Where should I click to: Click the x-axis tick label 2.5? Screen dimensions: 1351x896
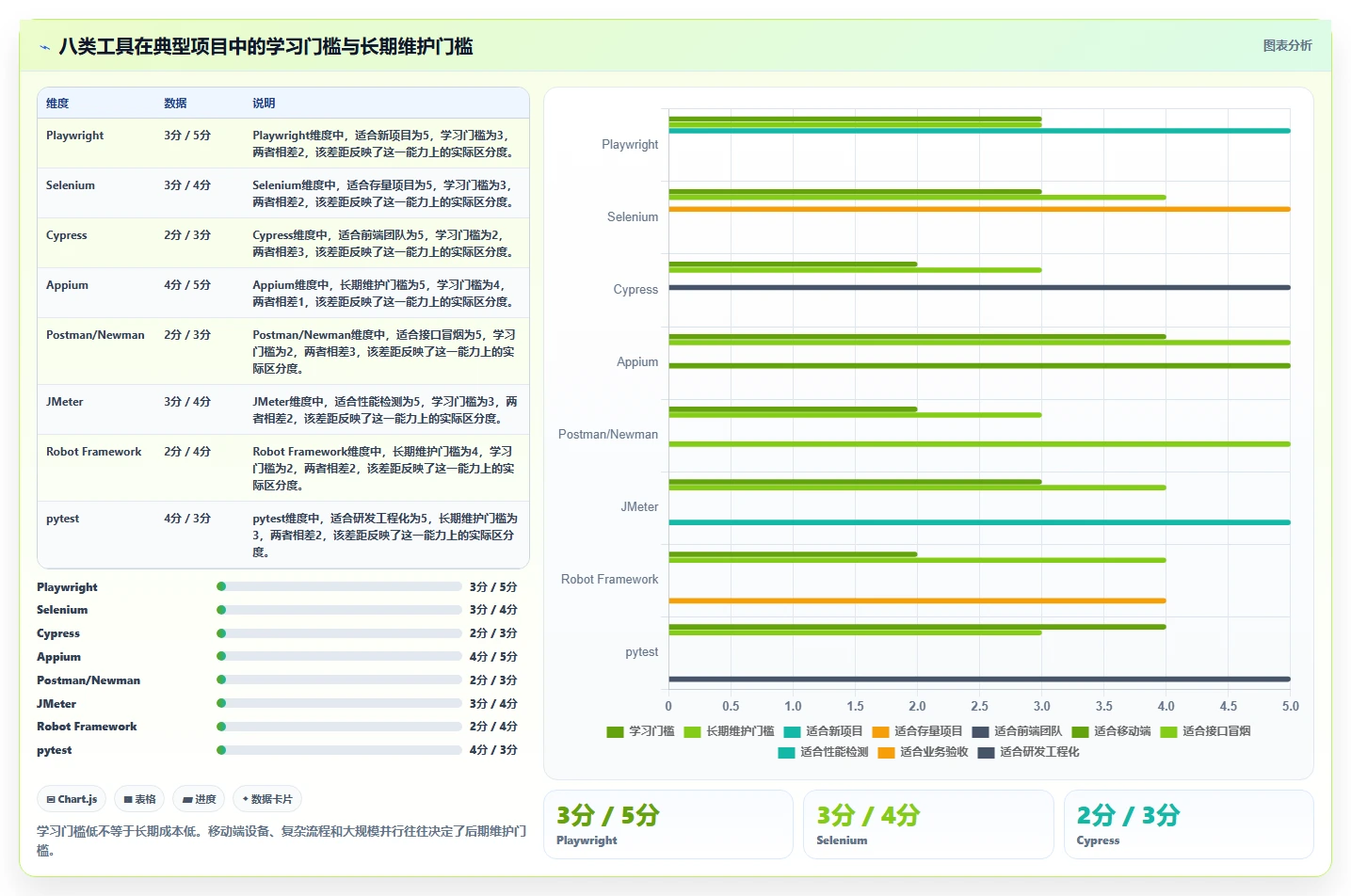click(979, 706)
